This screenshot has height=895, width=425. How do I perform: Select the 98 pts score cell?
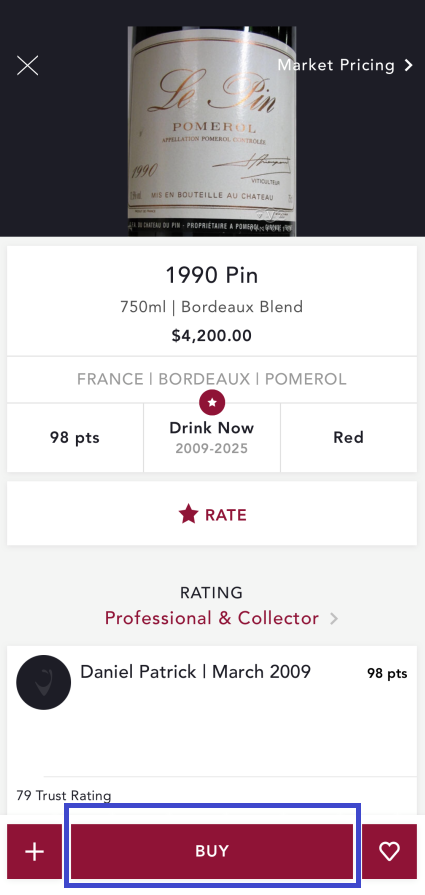click(x=75, y=438)
